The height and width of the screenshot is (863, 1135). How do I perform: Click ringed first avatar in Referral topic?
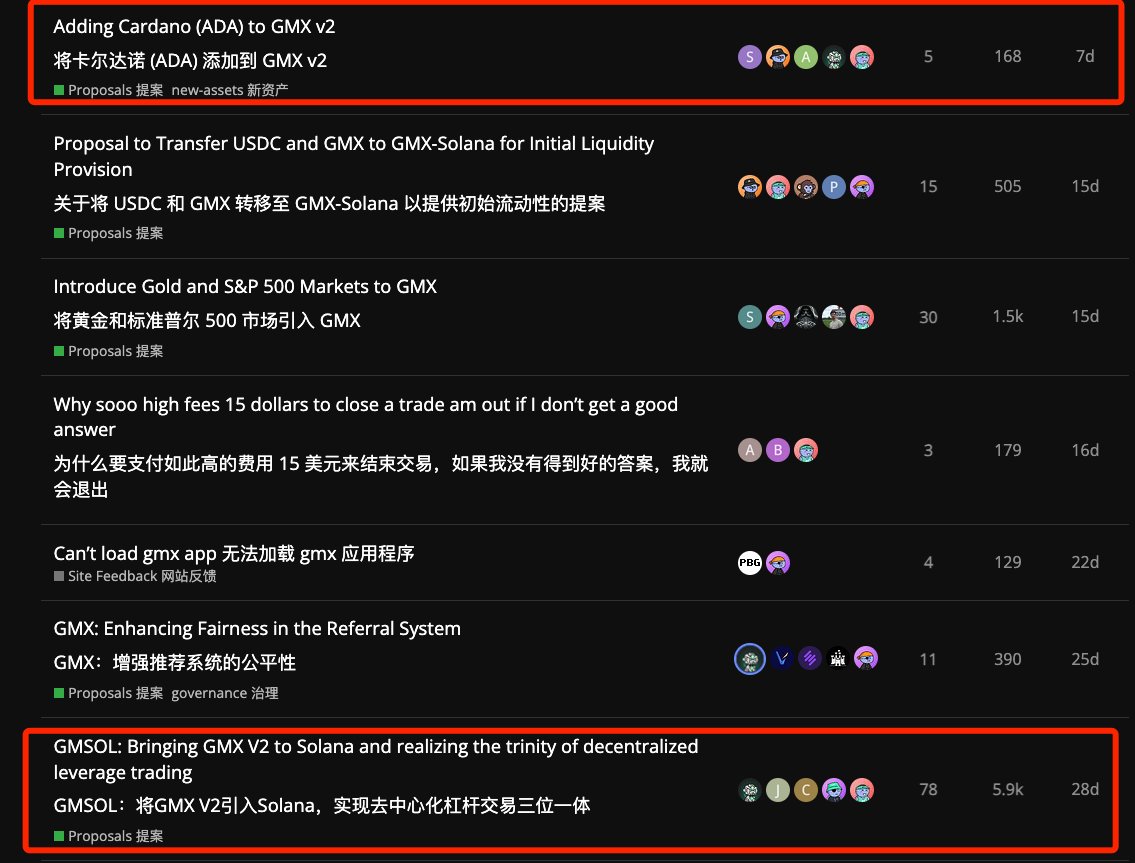(x=750, y=659)
